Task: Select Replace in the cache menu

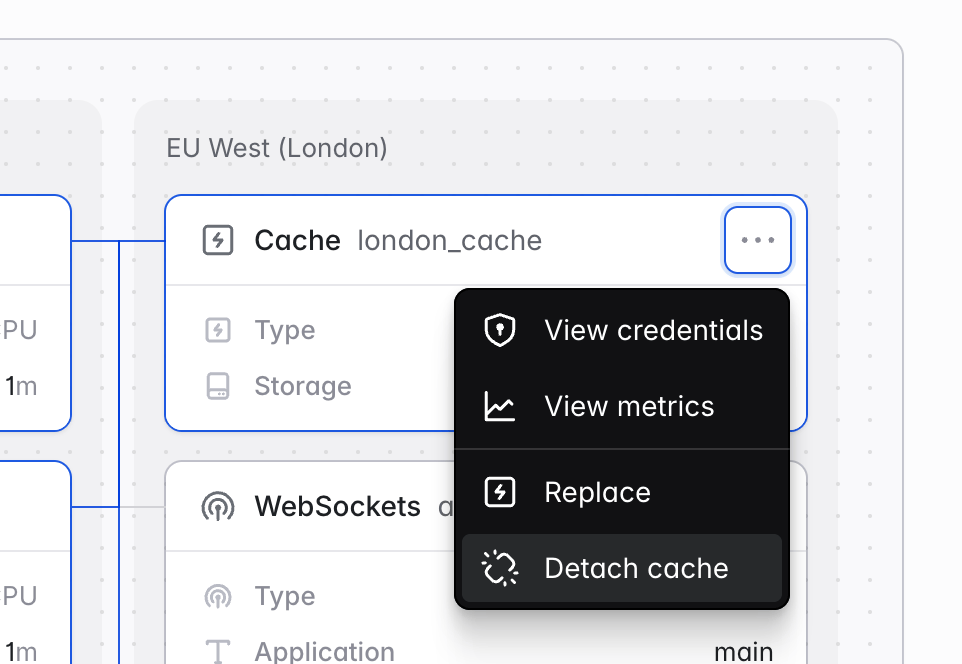Action: [621, 492]
